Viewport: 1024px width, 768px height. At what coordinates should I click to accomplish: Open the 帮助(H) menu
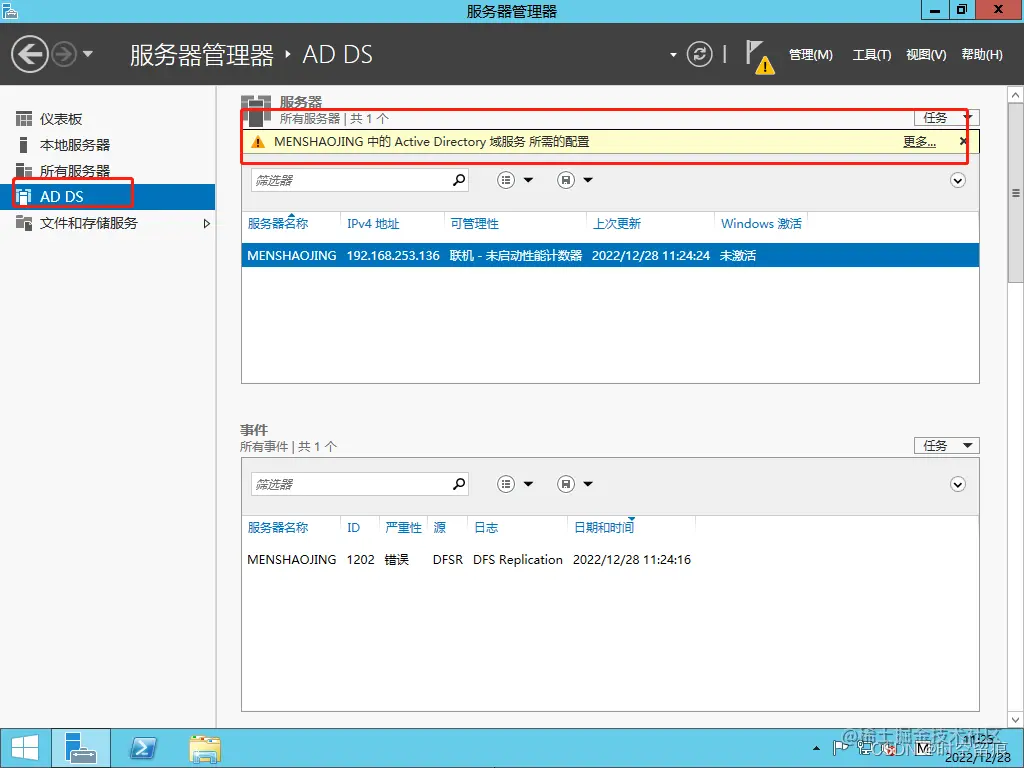click(x=982, y=55)
